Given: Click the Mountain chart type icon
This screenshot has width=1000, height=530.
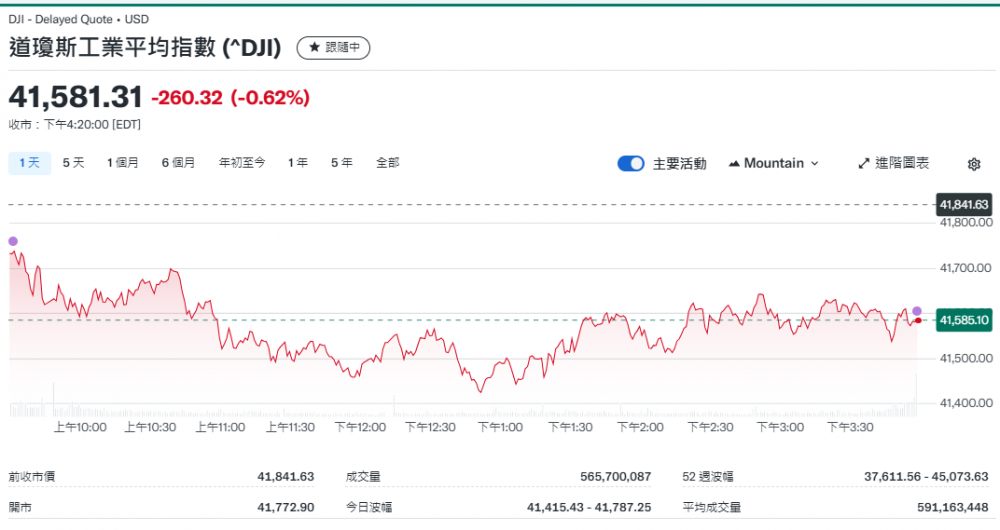Looking at the screenshot, I should [x=735, y=164].
